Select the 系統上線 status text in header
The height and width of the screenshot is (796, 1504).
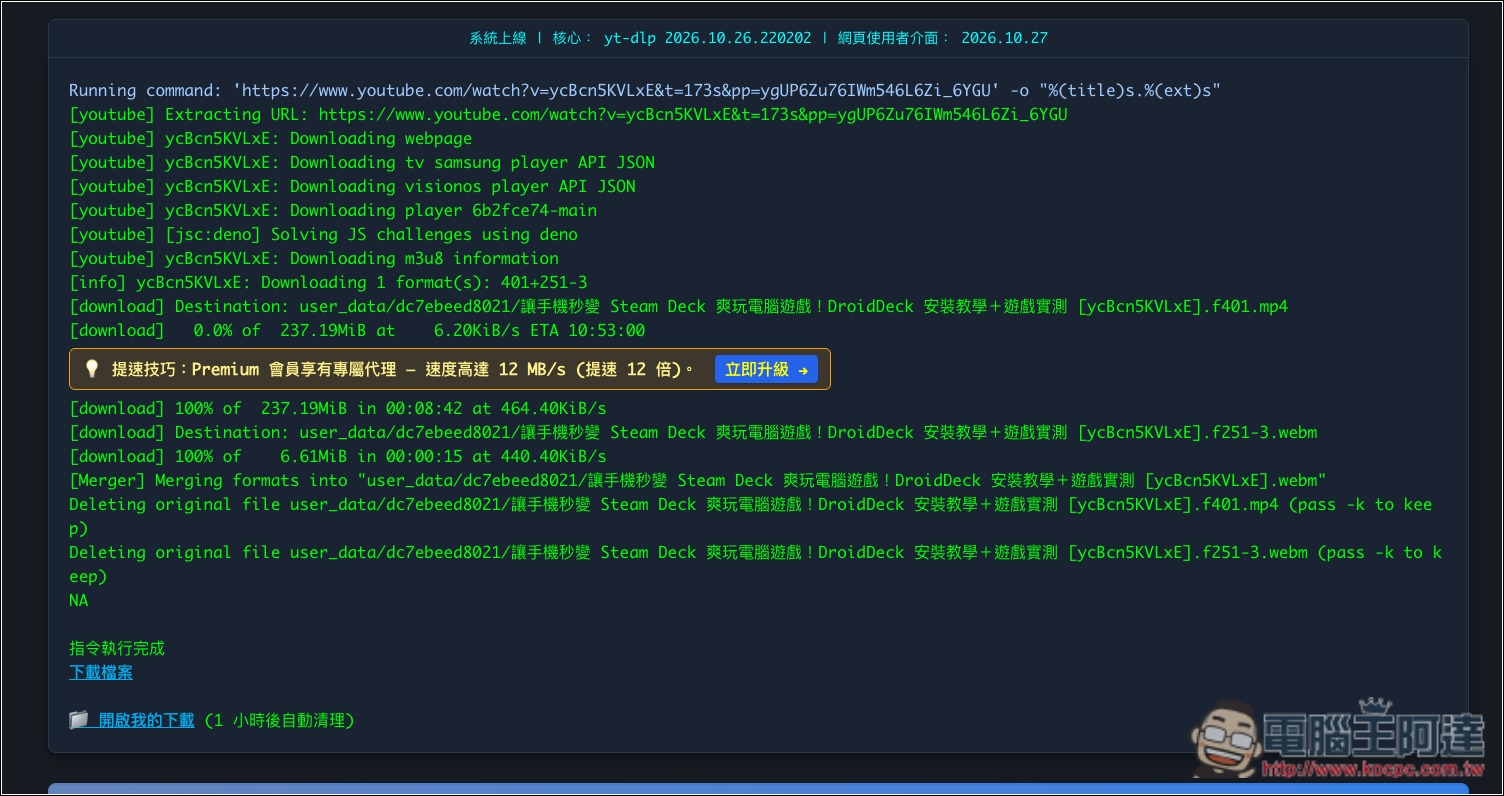498,38
